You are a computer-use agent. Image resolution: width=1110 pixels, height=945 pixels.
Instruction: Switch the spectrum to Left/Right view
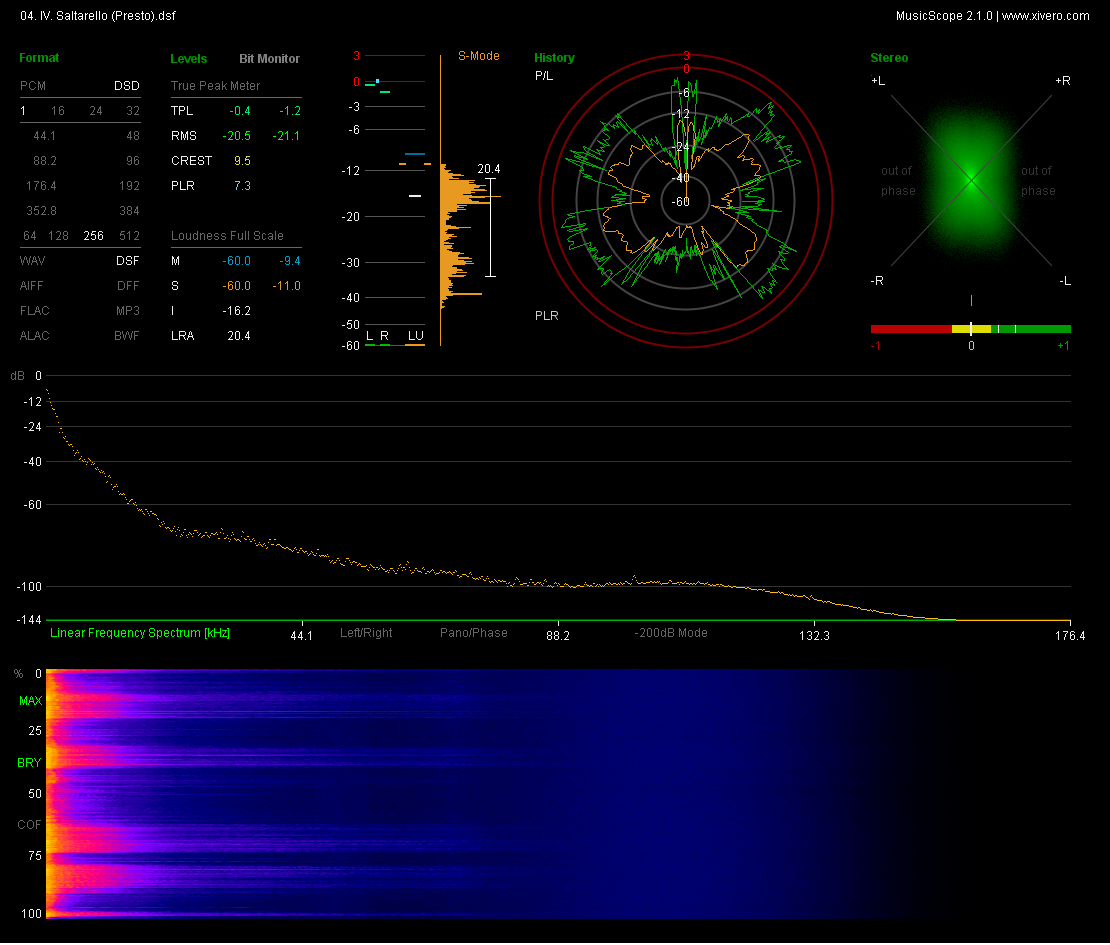(366, 633)
